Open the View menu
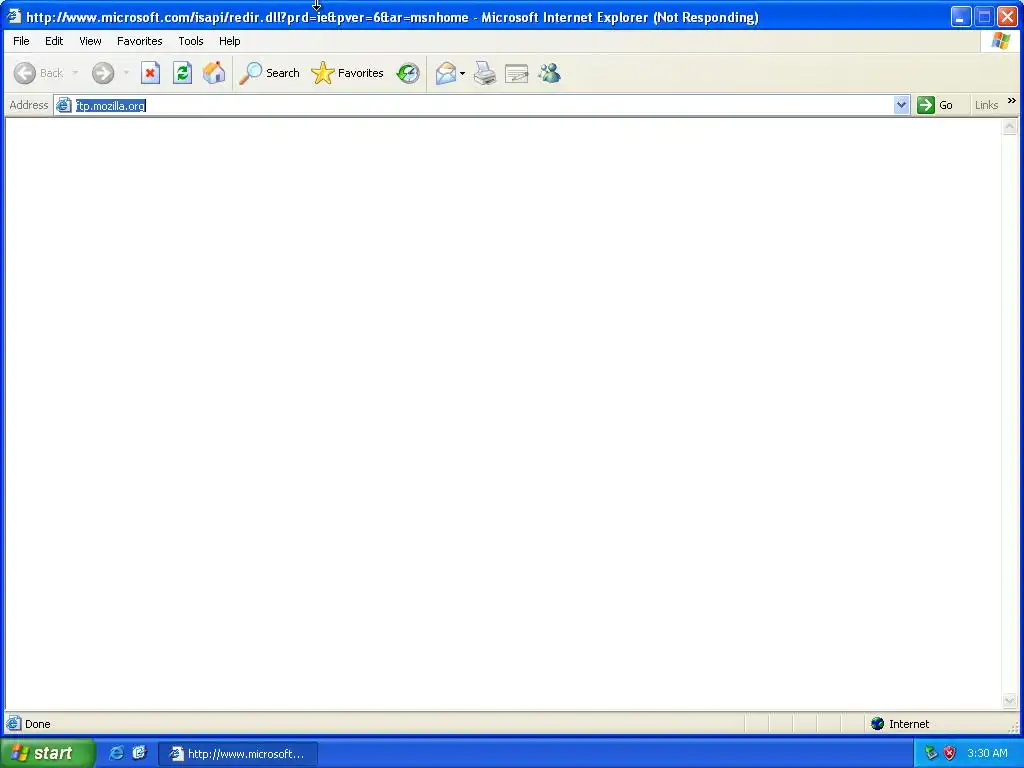Image resolution: width=1024 pixels, height=768 pixels. [90, 41]
